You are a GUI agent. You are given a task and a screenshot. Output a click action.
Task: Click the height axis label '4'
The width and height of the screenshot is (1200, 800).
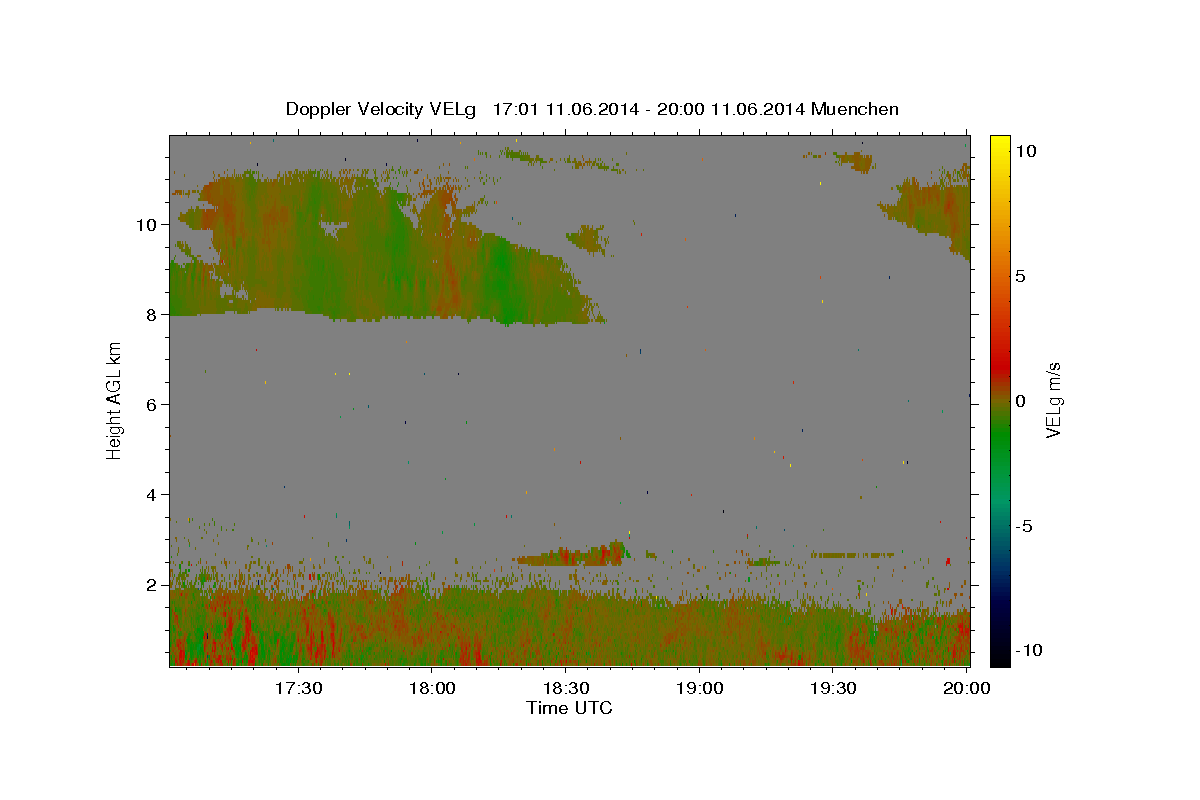point(152,494)
